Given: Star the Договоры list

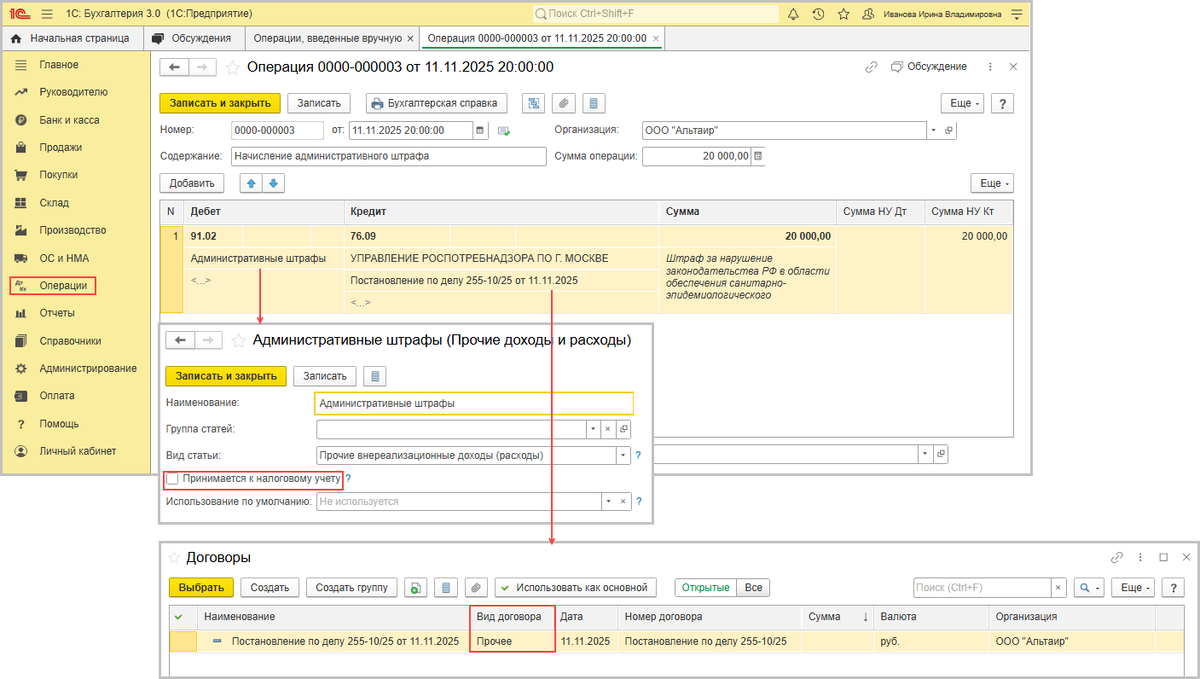Looking at the screenshot, I should click(x=173, y=557).
